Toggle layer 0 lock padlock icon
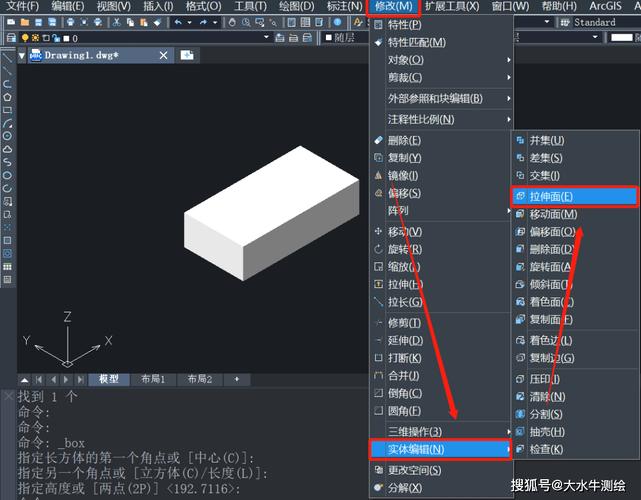The image size is (641, 500). tap(56, 38)
